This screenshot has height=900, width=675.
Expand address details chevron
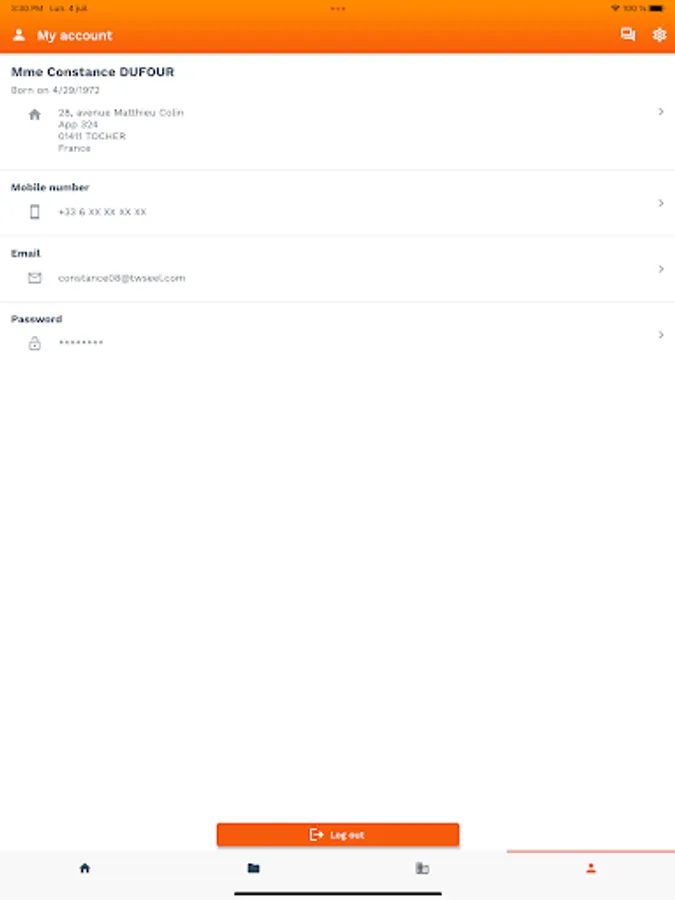click(661, 111)
